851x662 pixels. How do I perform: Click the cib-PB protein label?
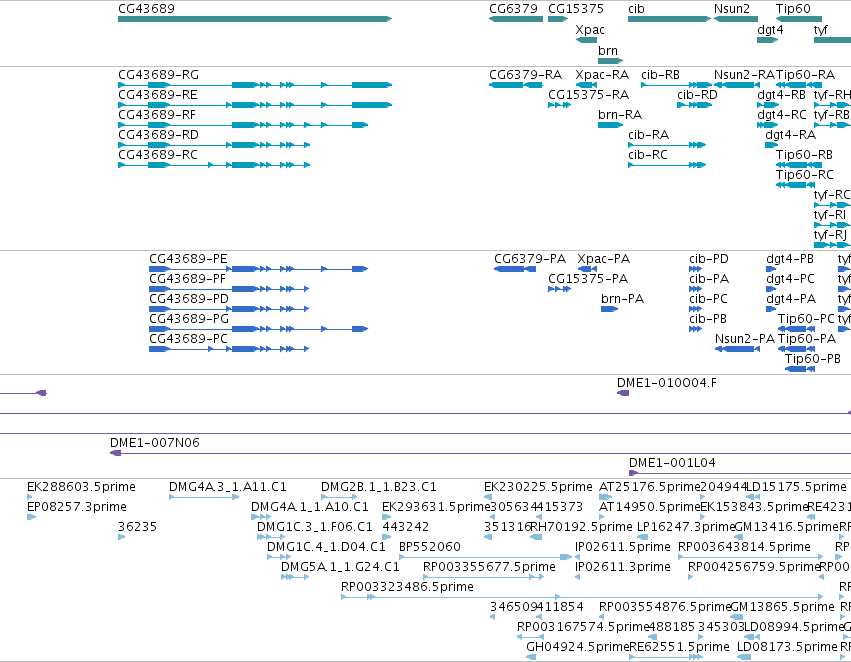click(x=708, y=319)
